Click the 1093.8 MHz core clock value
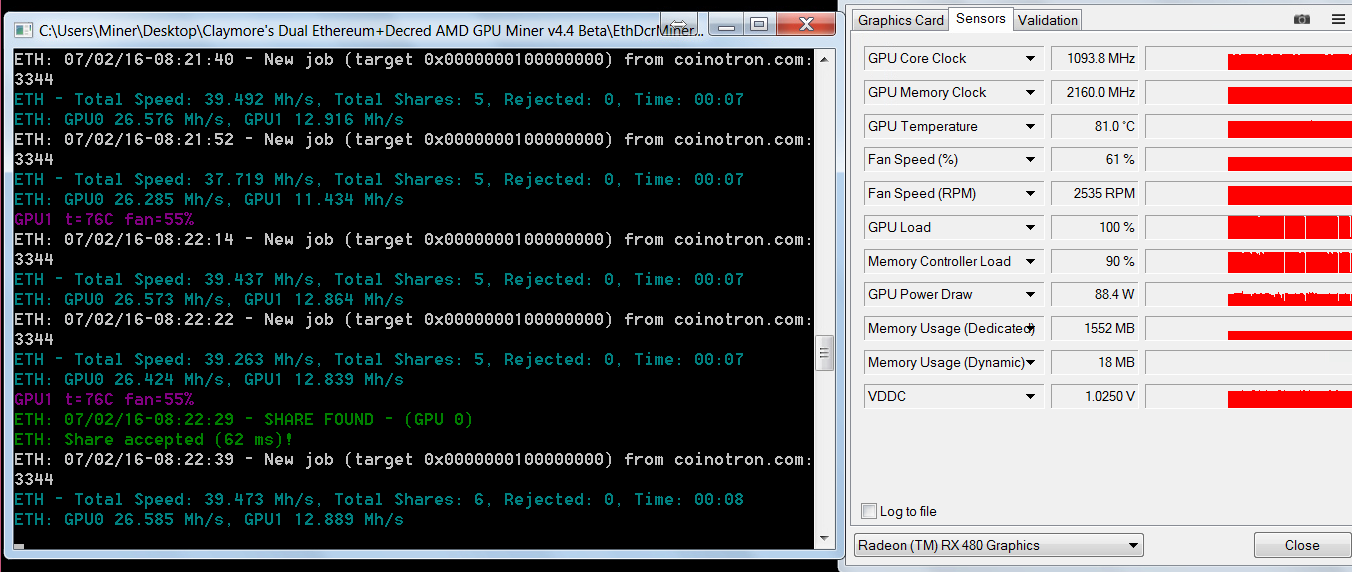 (1095, 59)
